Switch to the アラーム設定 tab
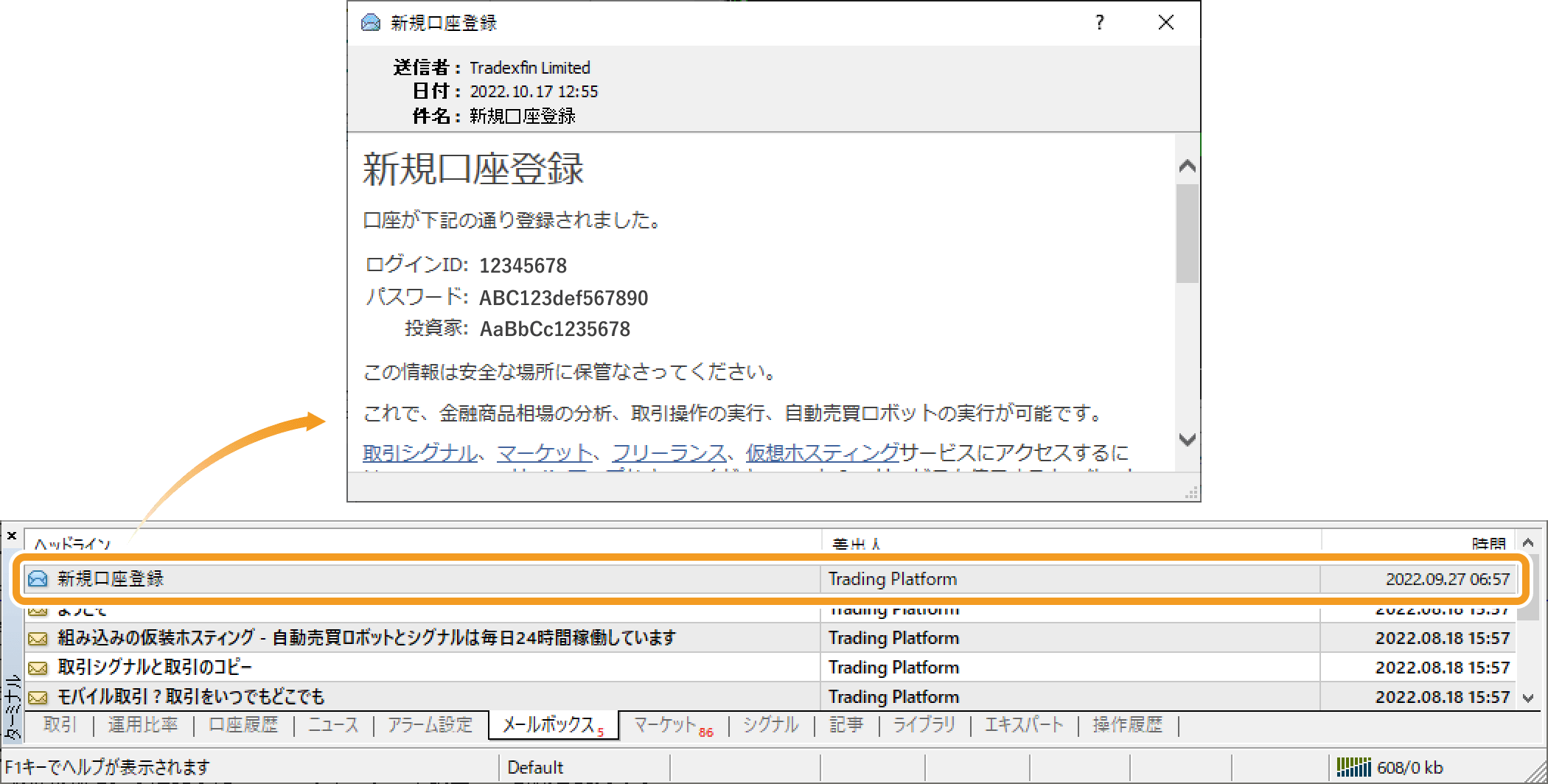 [430, 725]
